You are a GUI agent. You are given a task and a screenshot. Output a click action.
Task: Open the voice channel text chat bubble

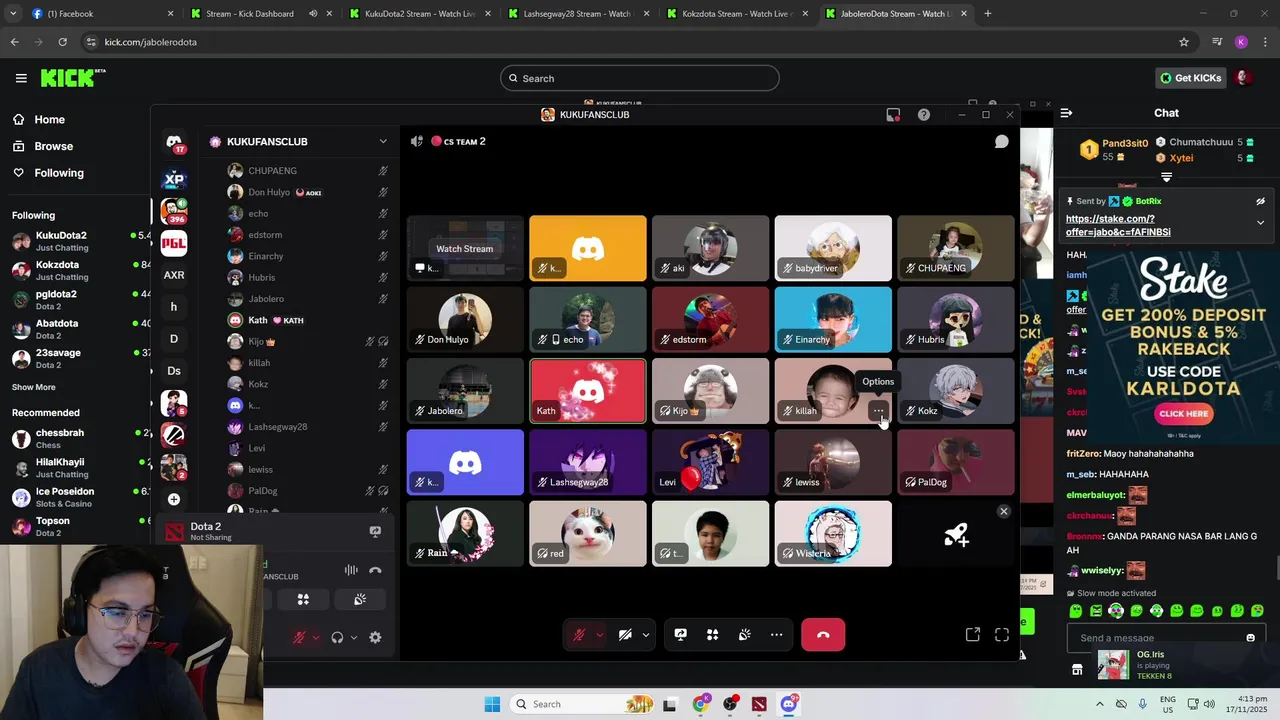[x=1001, y=142]
